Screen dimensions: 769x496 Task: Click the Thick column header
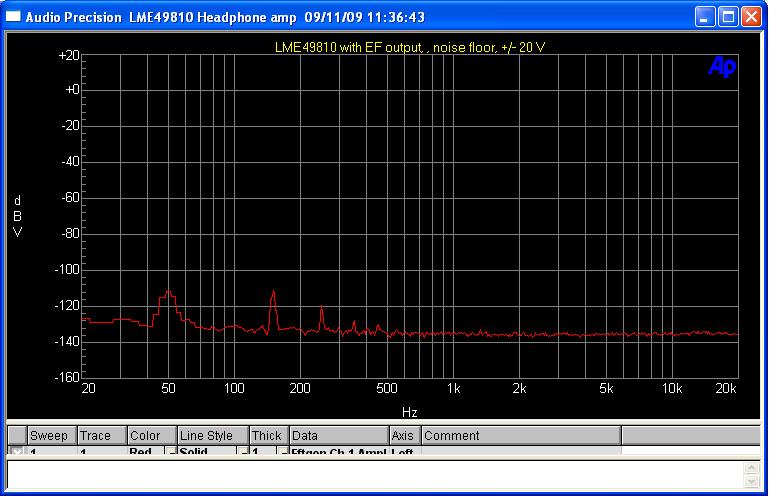pyautogui.click(x=269, y=435)
